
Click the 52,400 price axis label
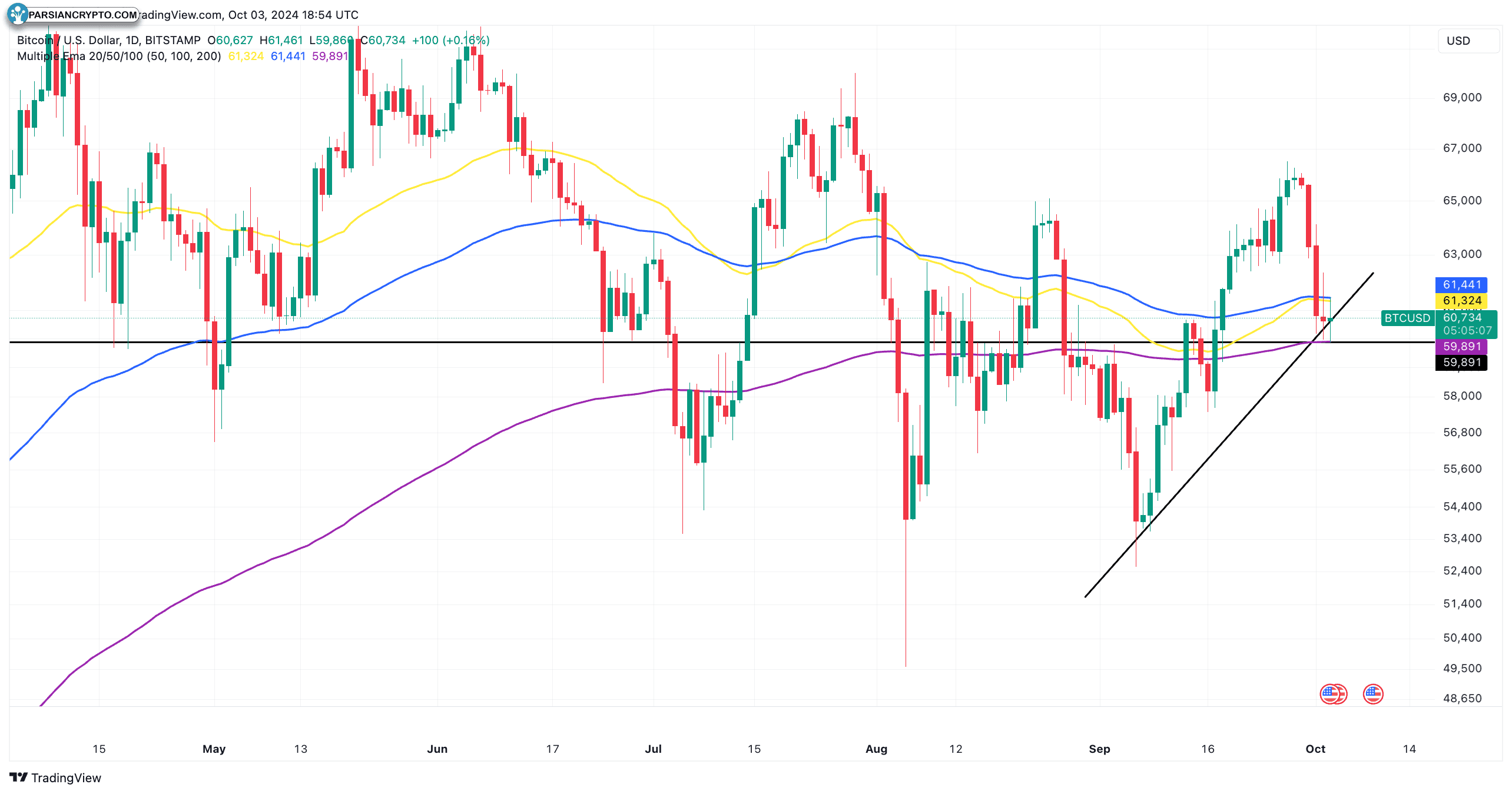[1462, 570]
